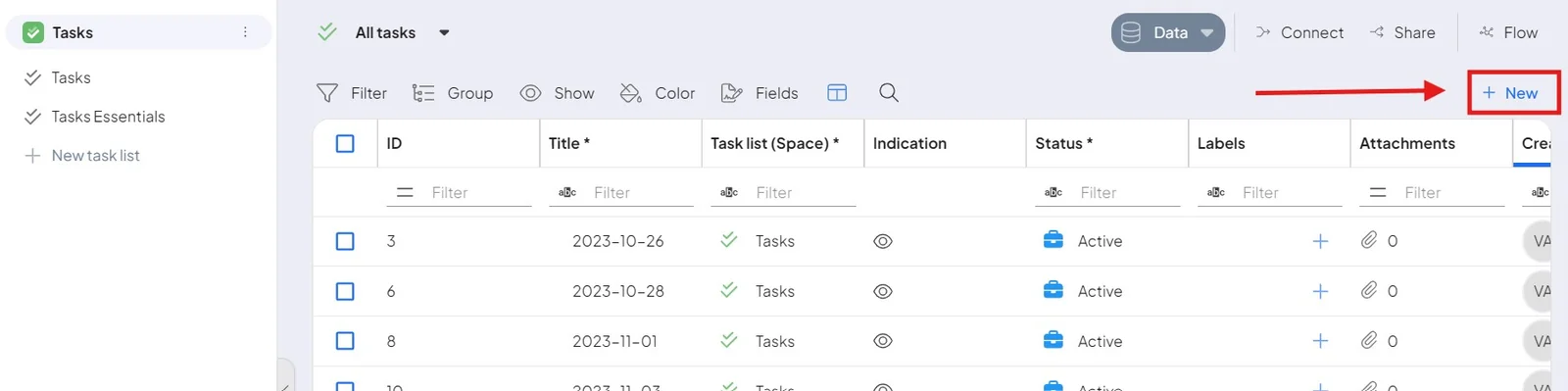Open Task list filter operator abc icon
Image resolution: width=1568 pixels, height=391 pixels.
tap(729, 193)
